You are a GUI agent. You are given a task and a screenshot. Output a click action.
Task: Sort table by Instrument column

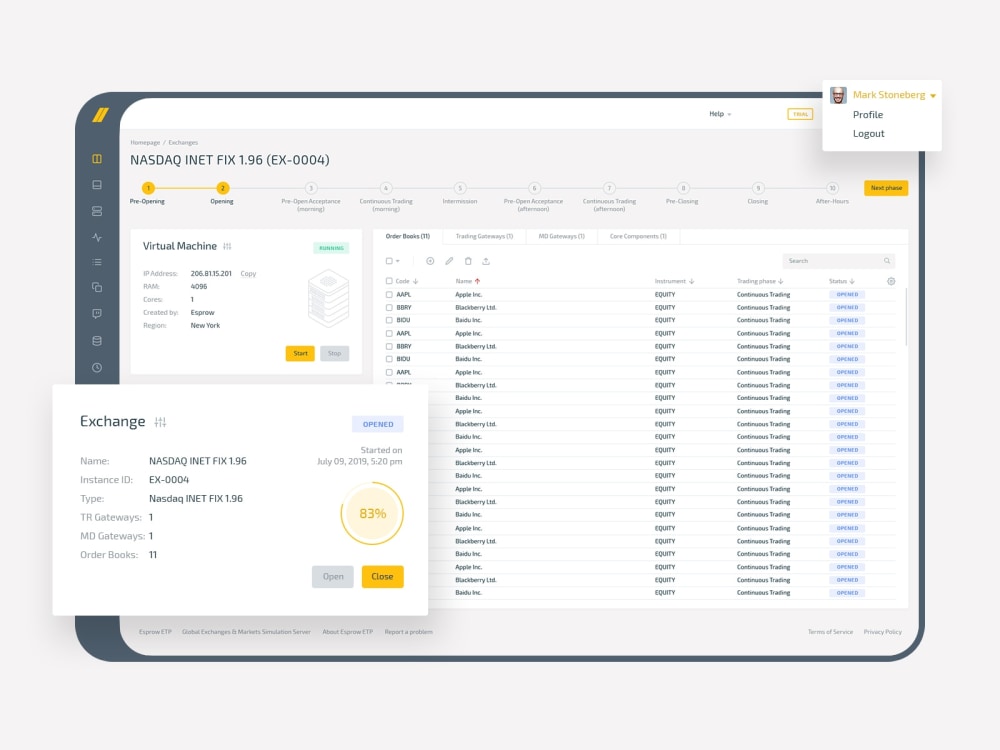pyautogui.click(x=674, y=281)
